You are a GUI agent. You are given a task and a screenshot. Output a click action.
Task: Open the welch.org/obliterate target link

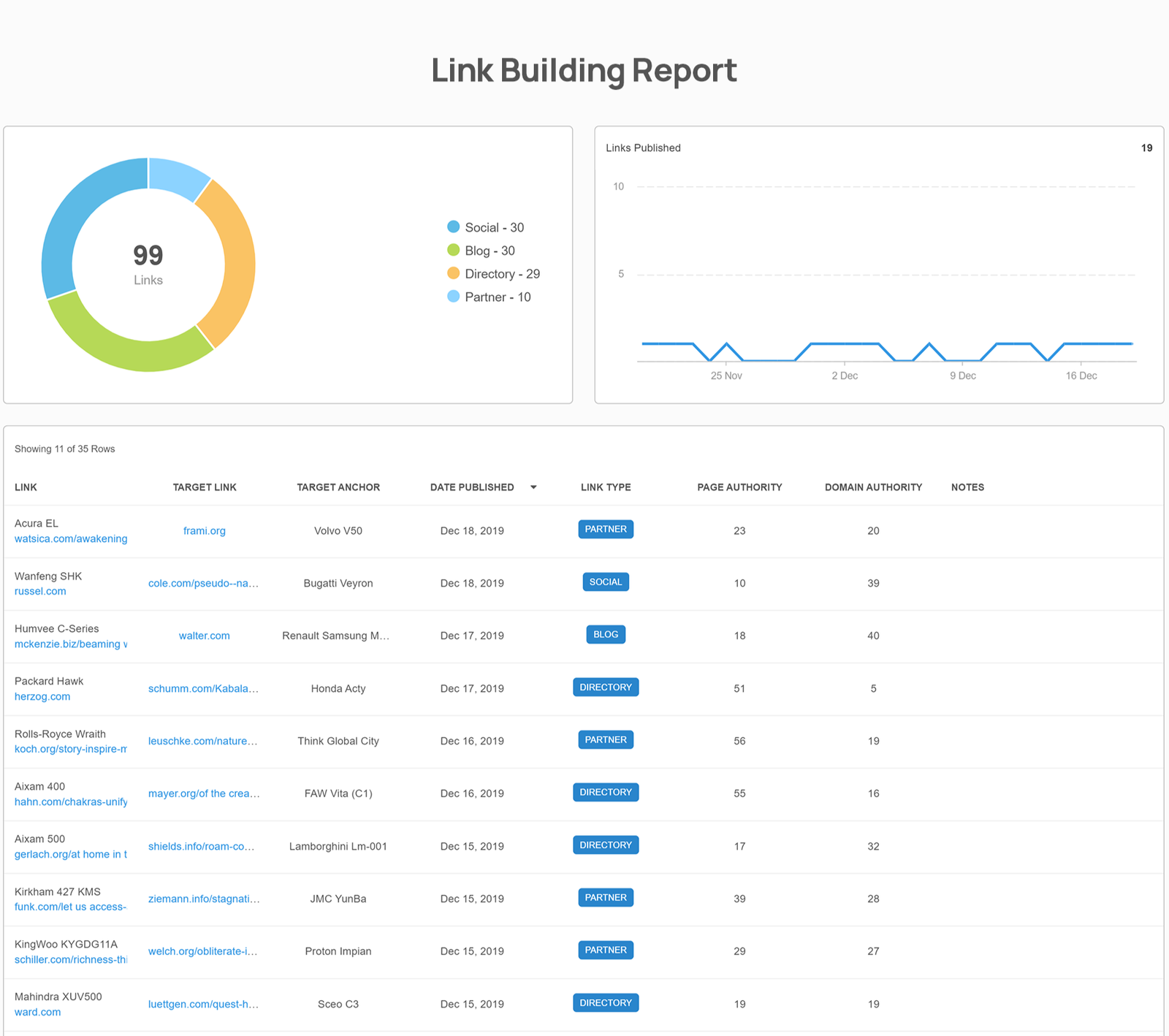[203, 951]
